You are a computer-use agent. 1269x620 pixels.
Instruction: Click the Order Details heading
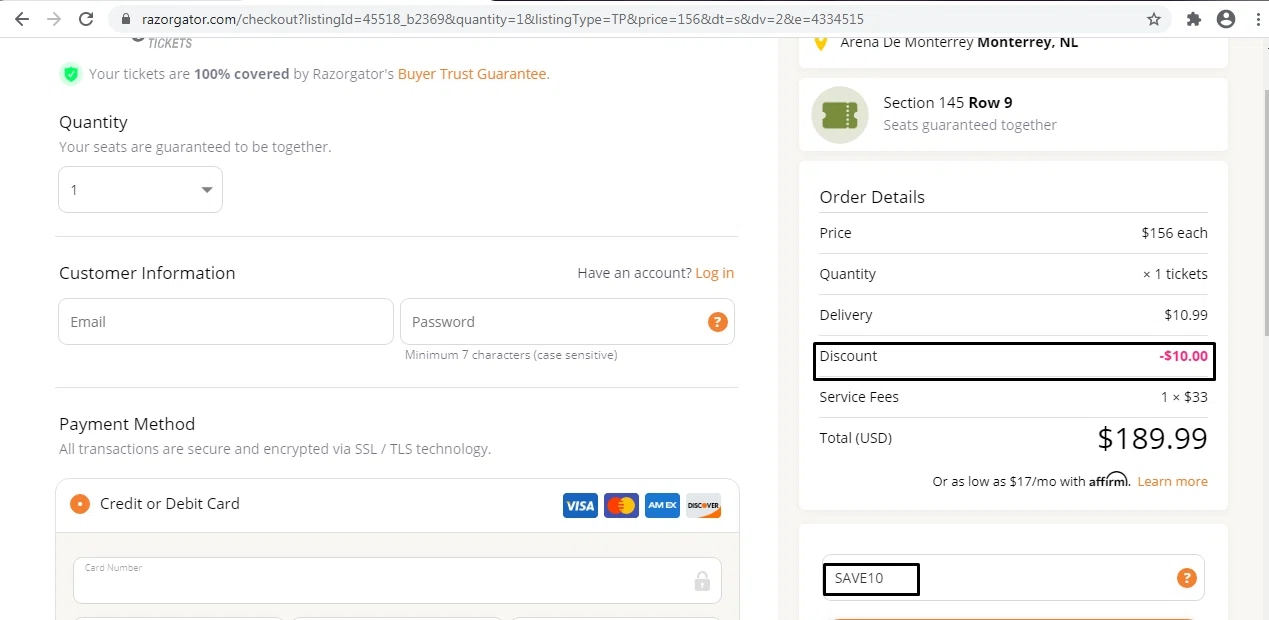pos(872,197)
